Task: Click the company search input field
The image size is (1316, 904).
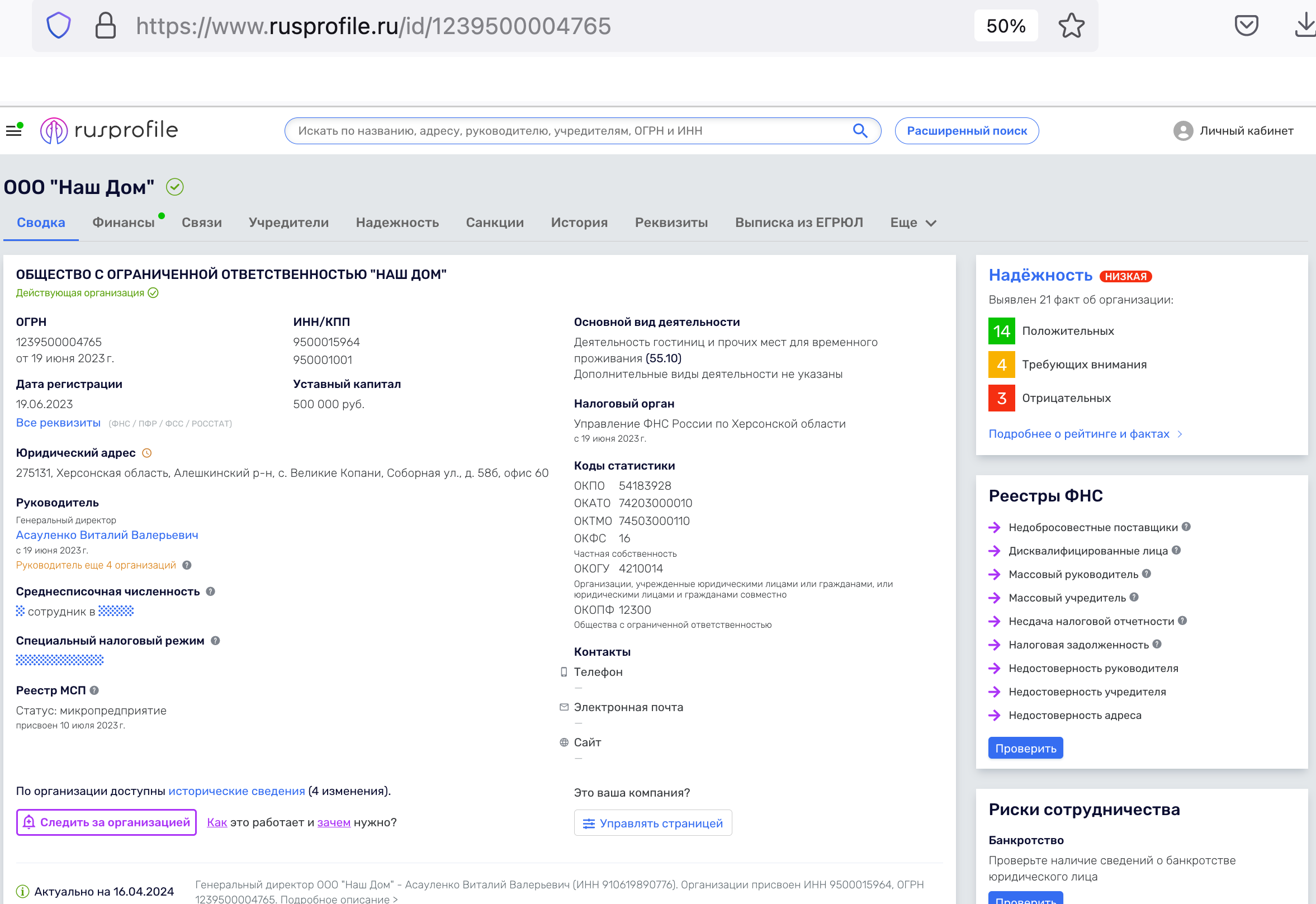Action: 566,131
